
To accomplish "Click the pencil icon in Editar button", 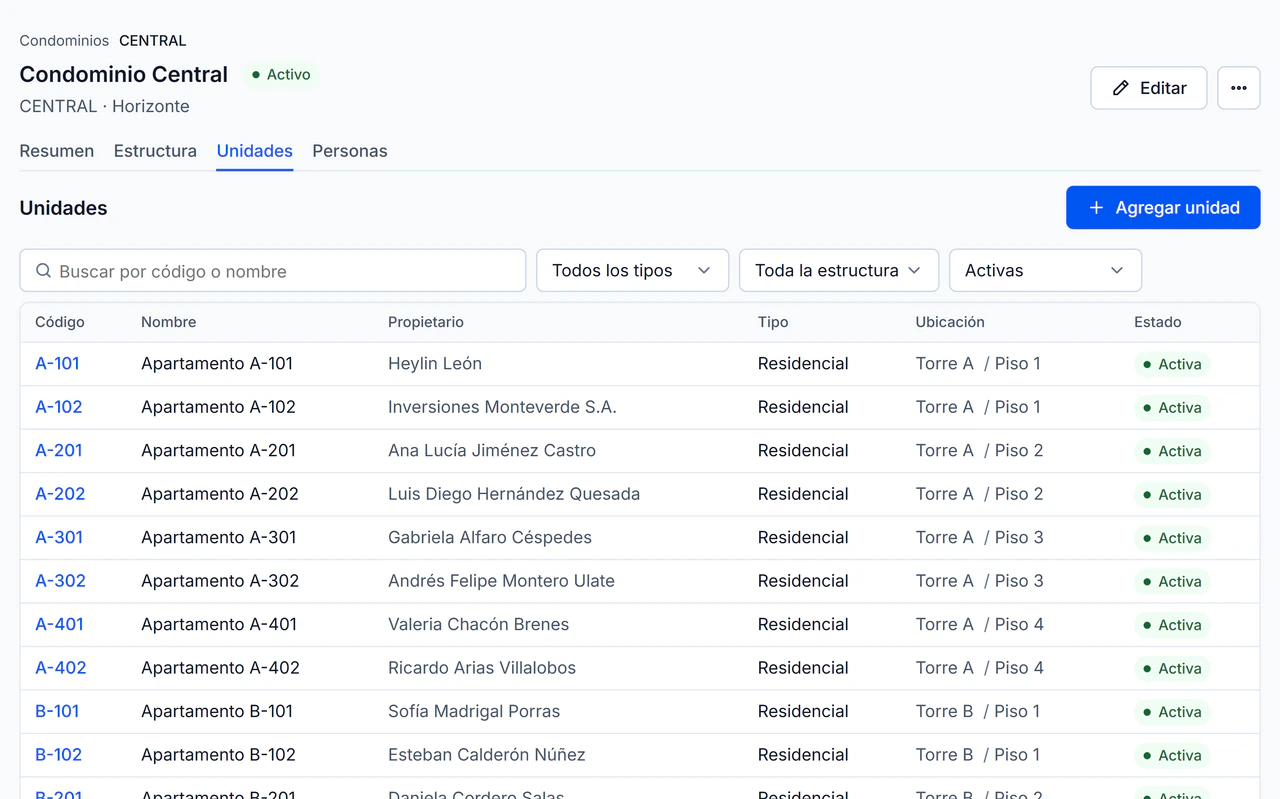I will click(x=1121, y=88).
